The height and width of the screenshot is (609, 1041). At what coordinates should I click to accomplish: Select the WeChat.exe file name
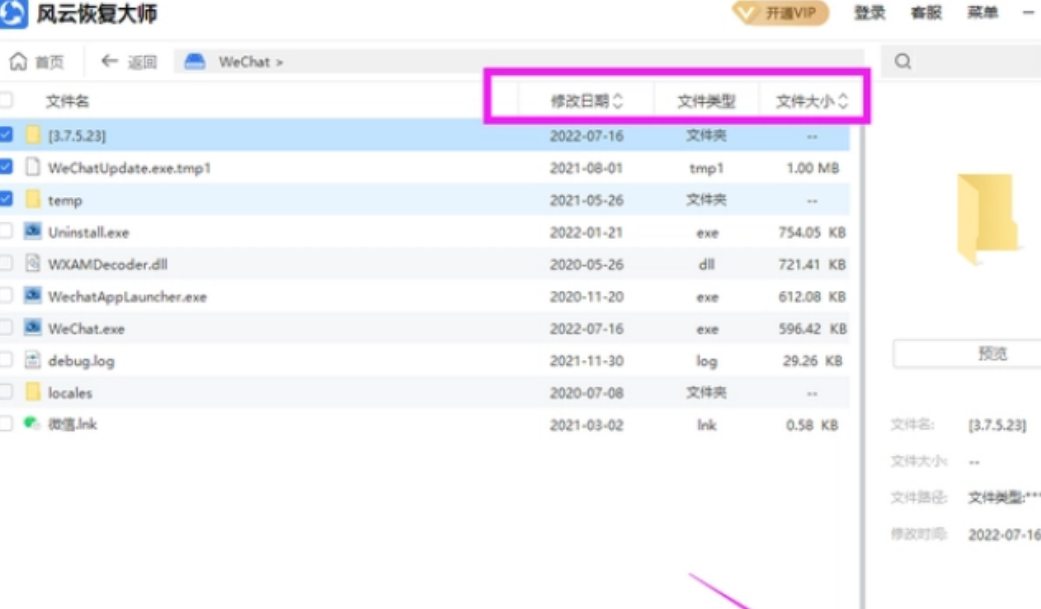click(x=86, y=329)
